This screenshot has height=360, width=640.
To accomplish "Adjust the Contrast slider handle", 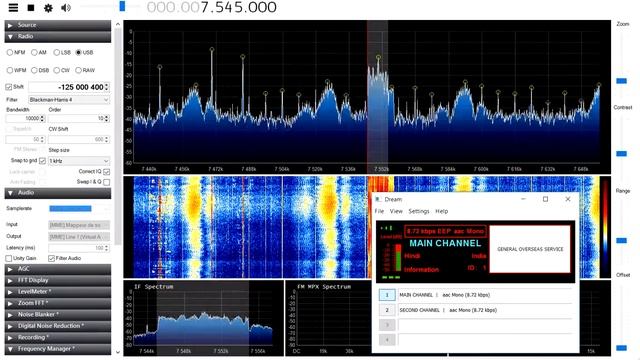I will click(622, 153).
